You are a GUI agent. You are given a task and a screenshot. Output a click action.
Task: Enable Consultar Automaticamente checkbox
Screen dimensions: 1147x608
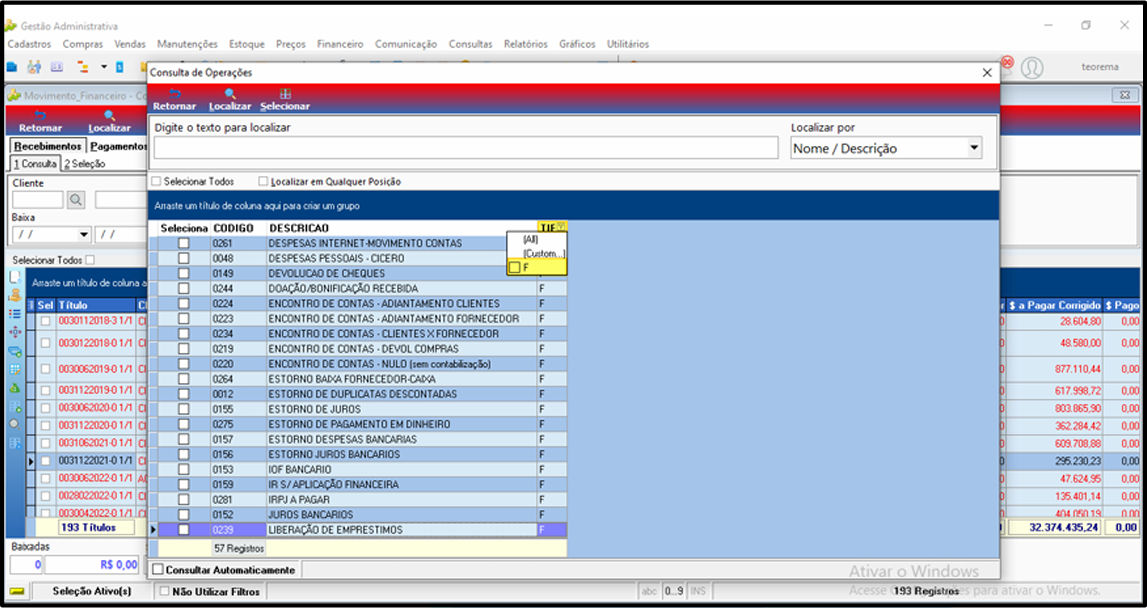(x=158, y=569)
